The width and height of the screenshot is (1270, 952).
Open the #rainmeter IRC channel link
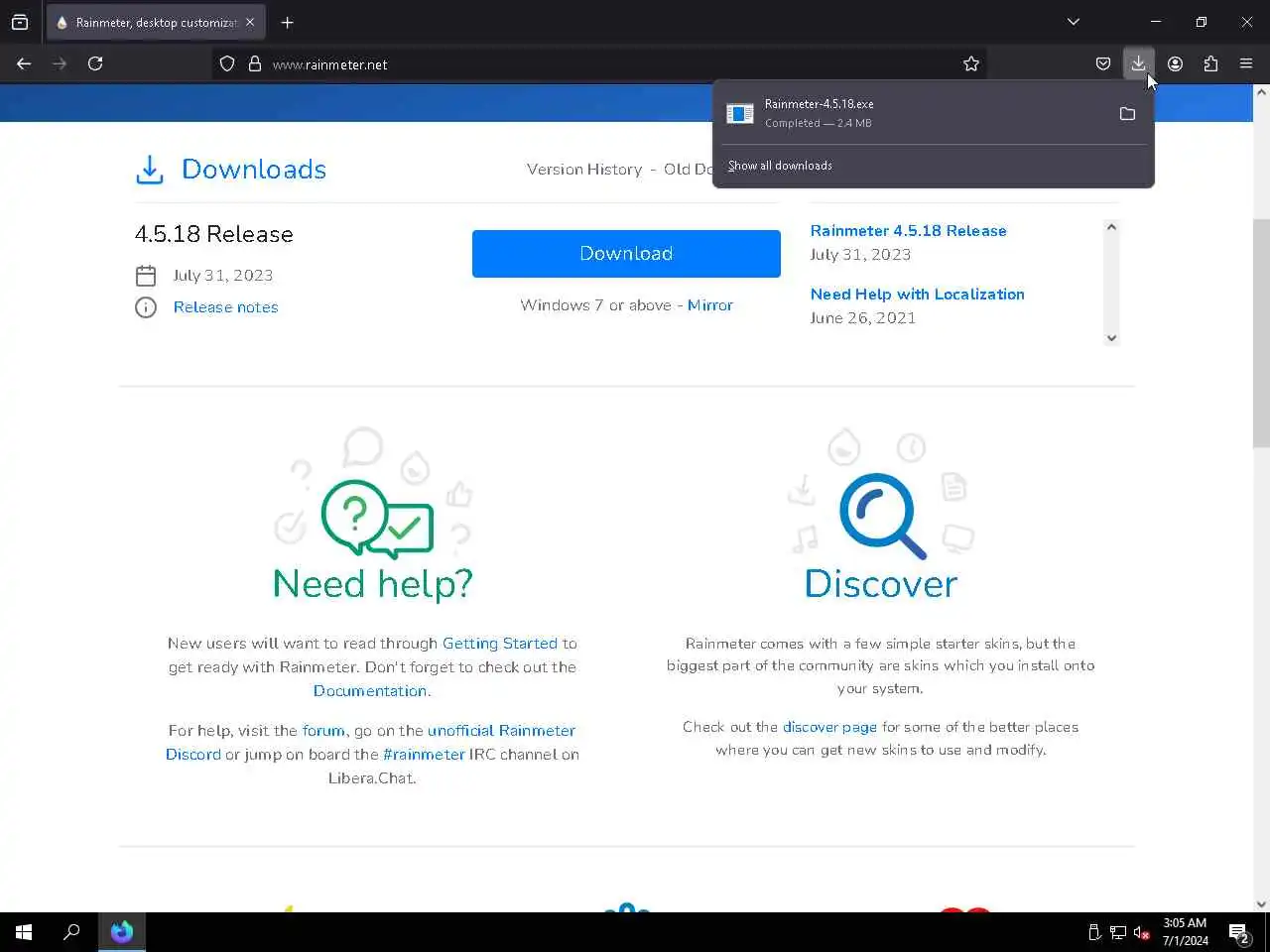[424, 755]
